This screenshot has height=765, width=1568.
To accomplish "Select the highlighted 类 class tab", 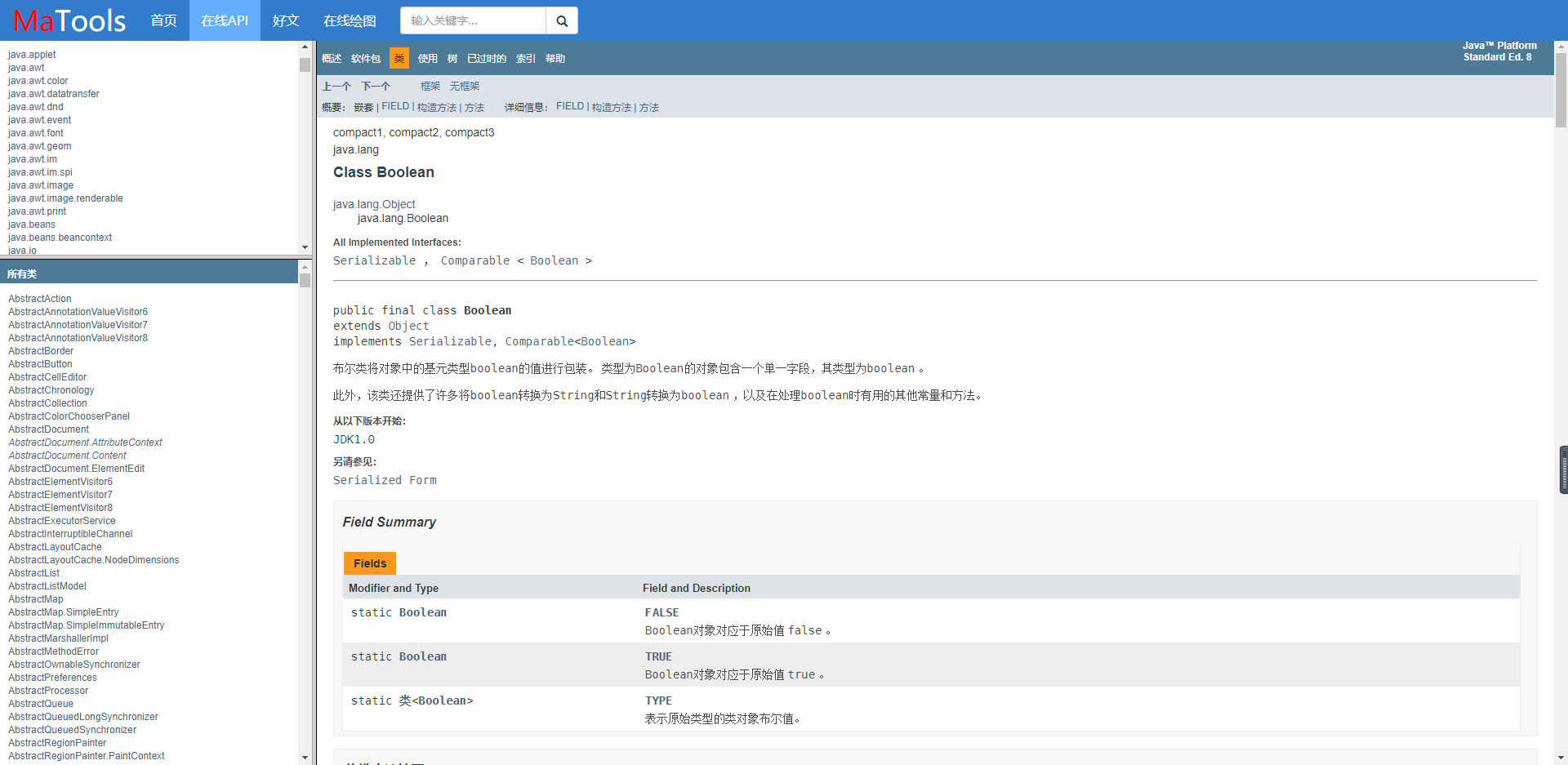I will 399,58.
